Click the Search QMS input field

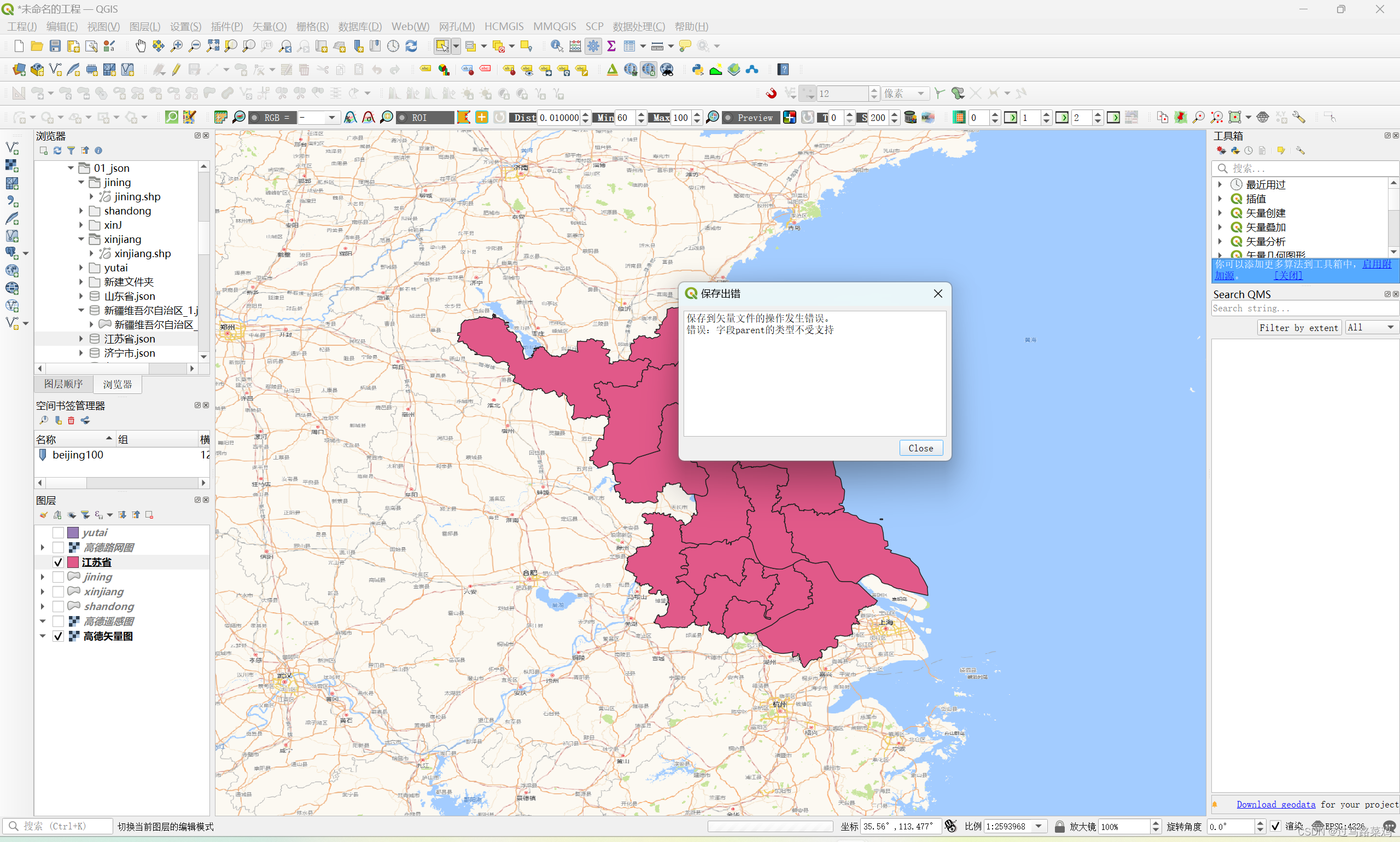(x=1304, y=309)
